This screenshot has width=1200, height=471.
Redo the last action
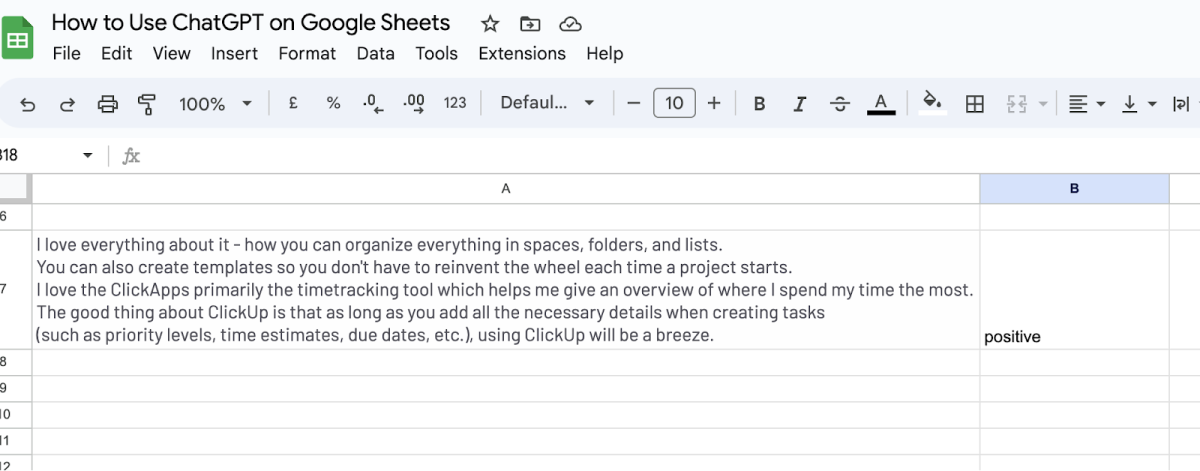pyautogui.click(x=68, y=103)
